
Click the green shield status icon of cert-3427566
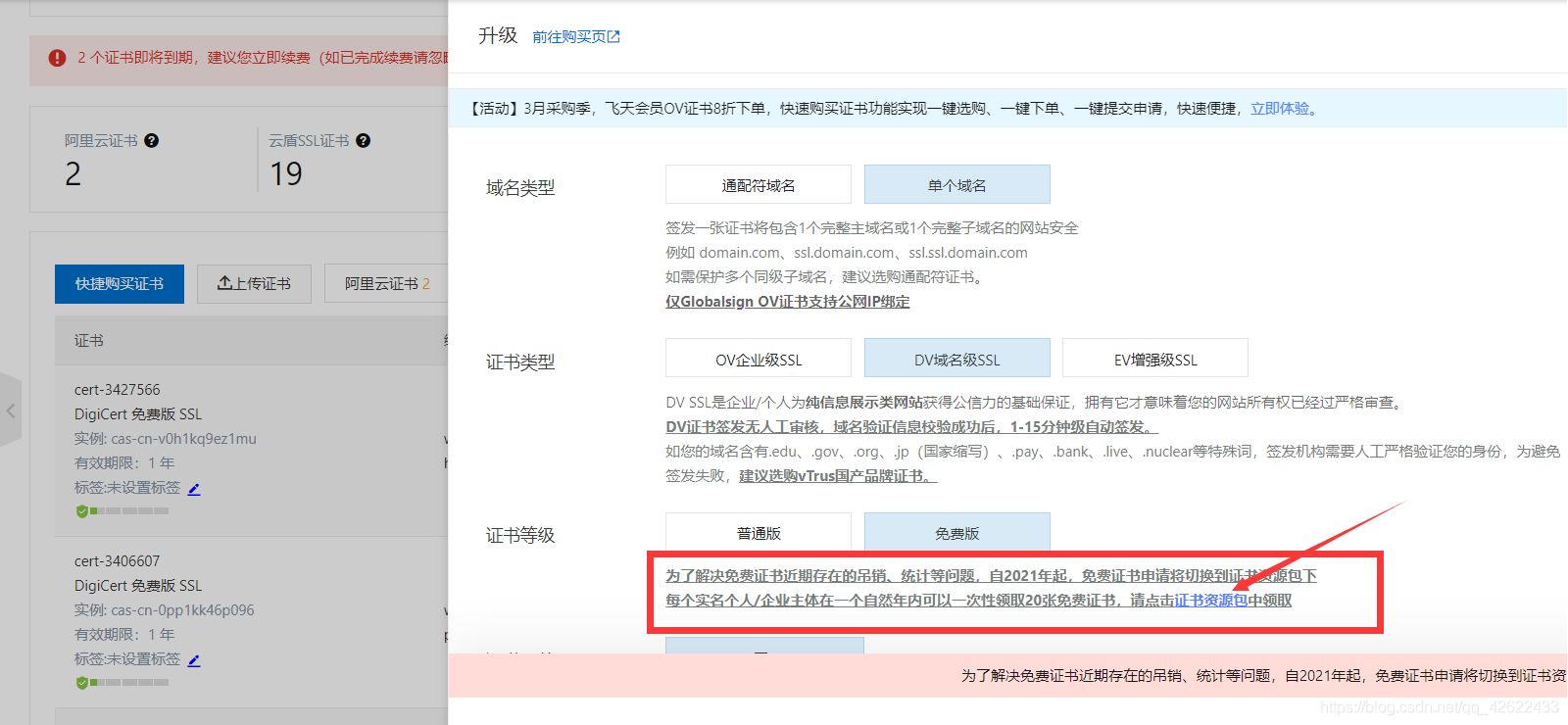tap(82, 510)
